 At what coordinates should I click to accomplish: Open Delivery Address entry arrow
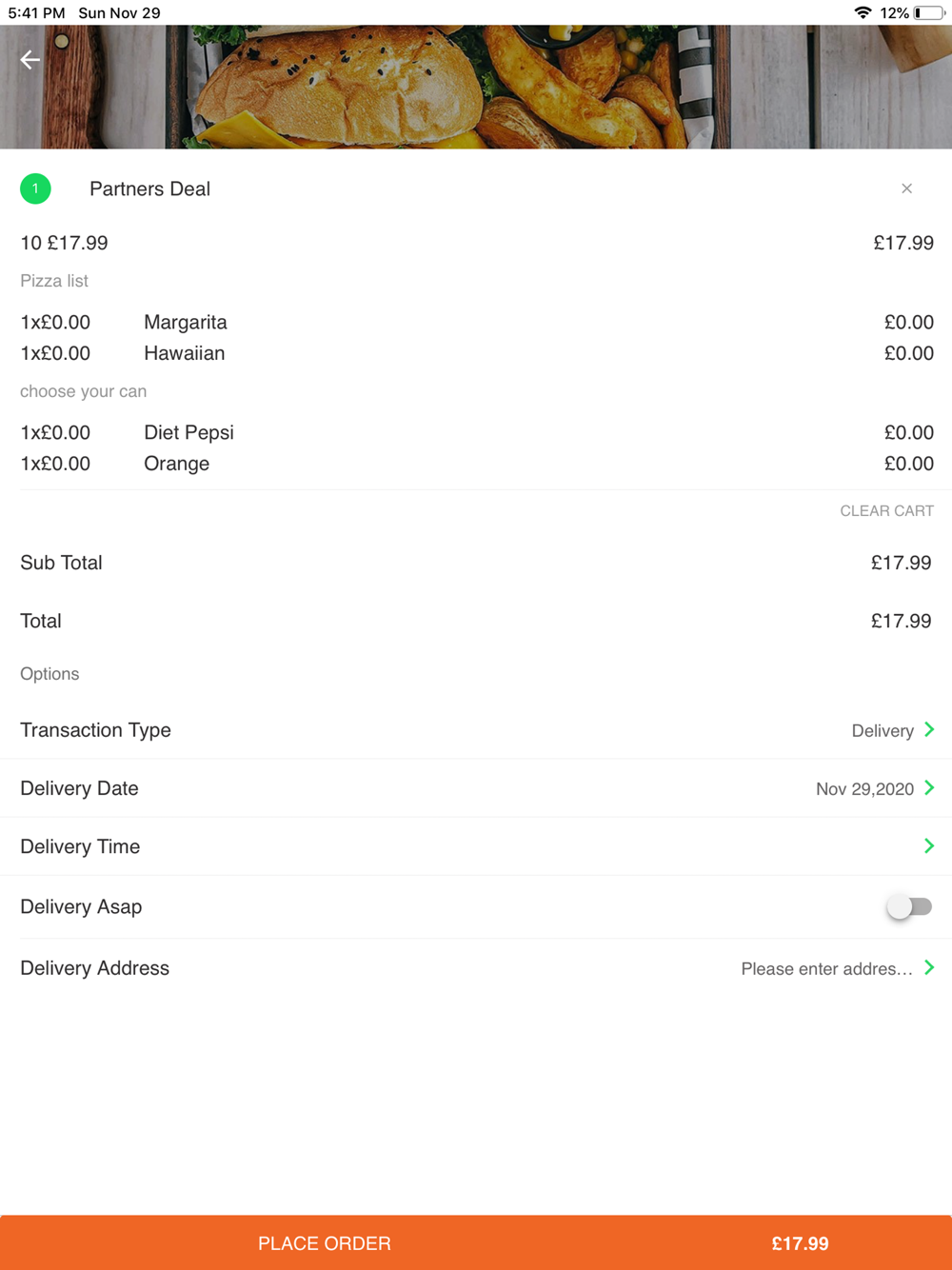pyautogui.click(x=929, y=968)
